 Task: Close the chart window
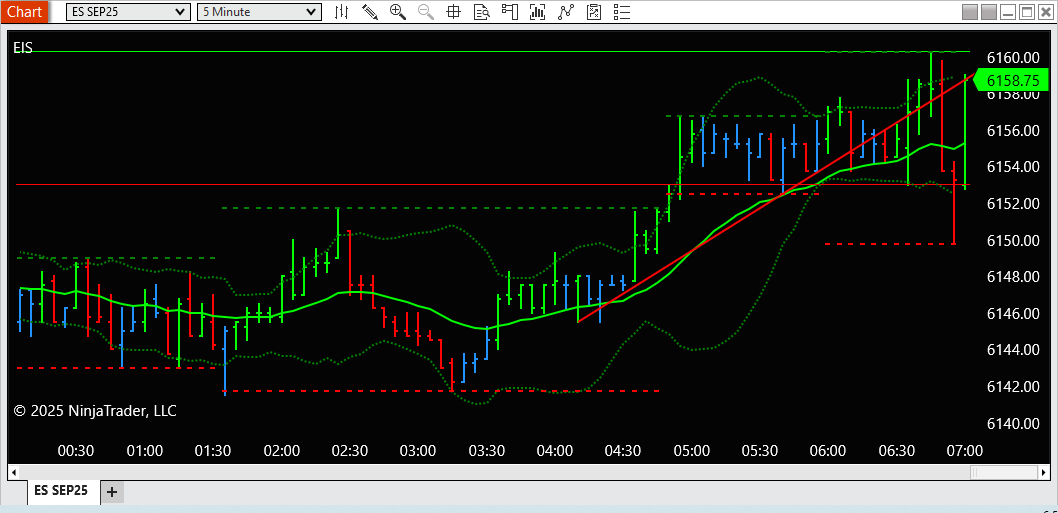pyautogui.click(x=1046, y=12)
